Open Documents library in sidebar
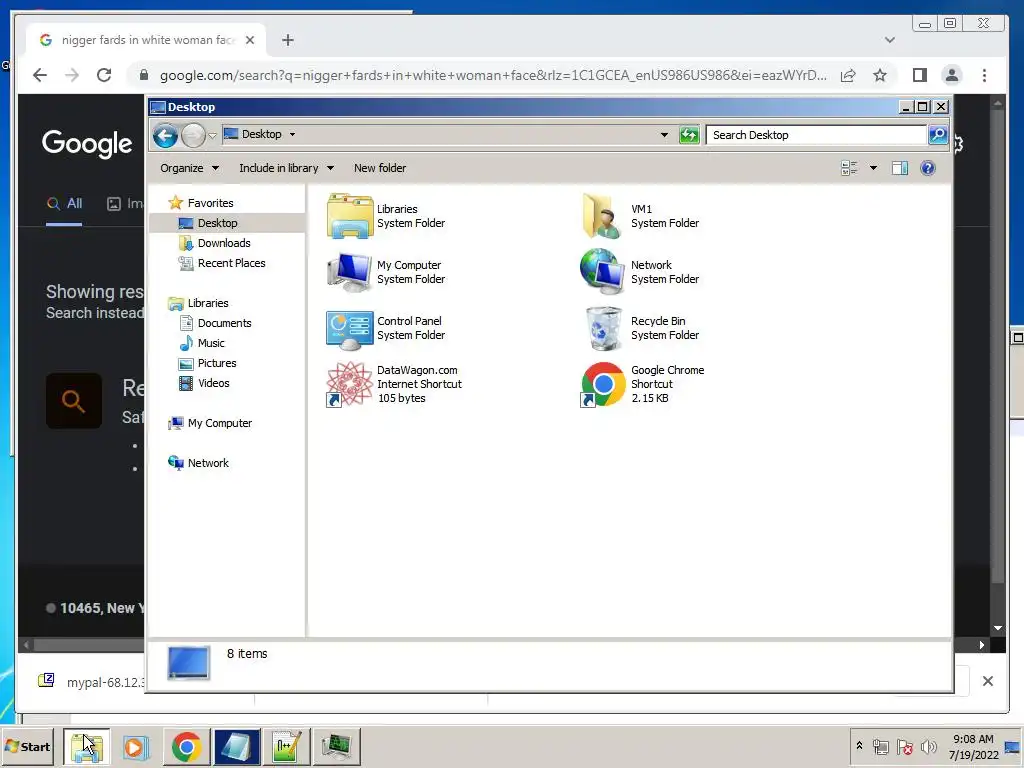This screenshot has width=1024, height=768. pos(224,323)
